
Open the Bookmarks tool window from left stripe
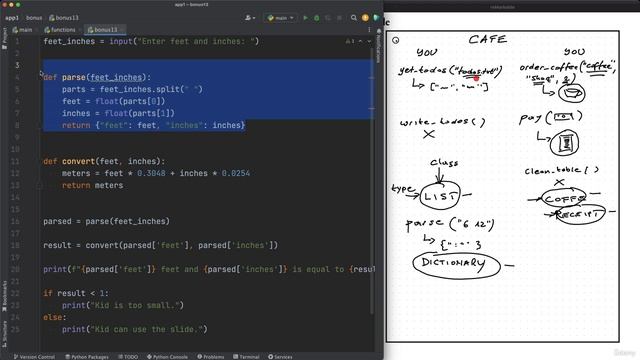coord(4,297)
